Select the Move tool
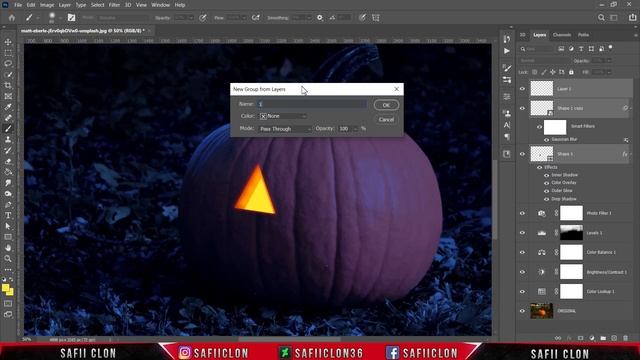The width and height of the screenshot is (640, 360). pyautogui.click(x=8, y=42)
